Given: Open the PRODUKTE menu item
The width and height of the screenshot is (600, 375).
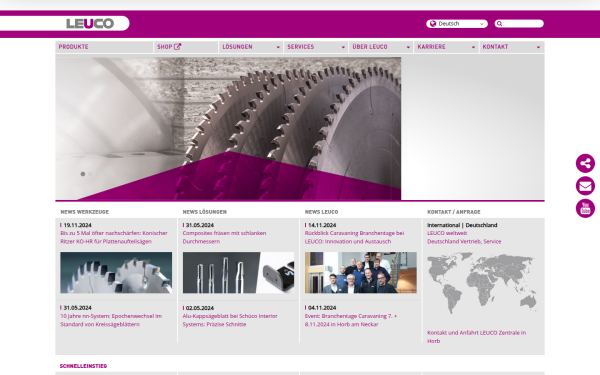Looking at the screenshot, I should (x=104, y=47).
